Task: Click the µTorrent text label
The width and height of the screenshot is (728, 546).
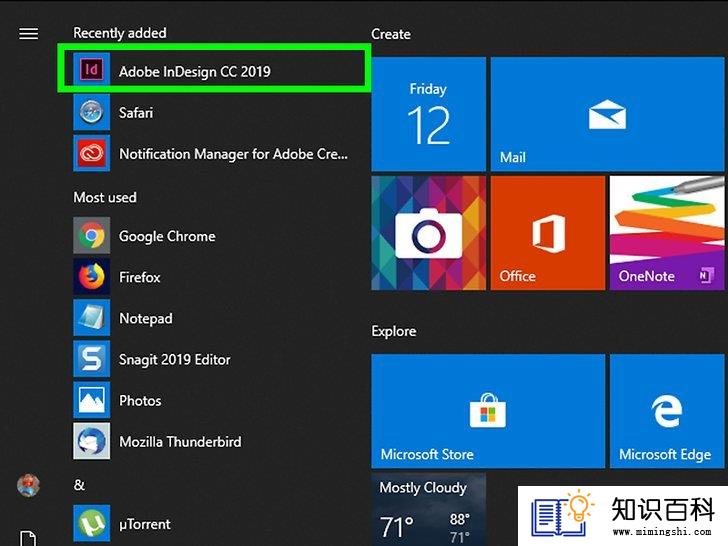Action: tap(145, 525)
